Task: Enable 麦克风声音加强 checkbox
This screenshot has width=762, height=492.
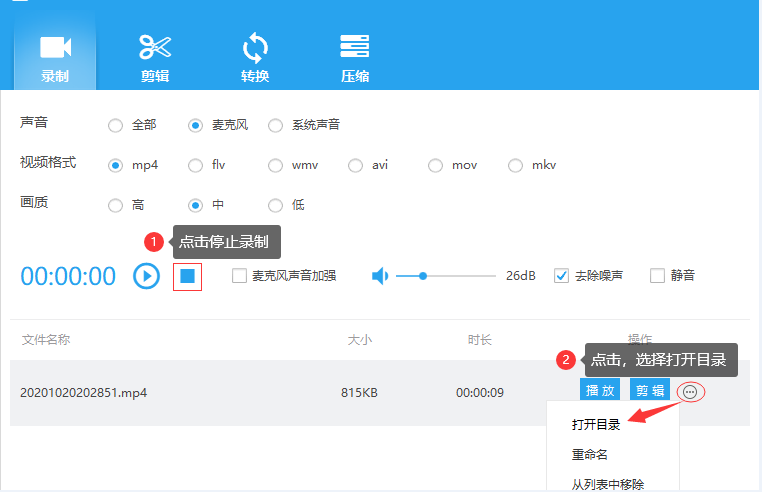Action: point(239,276)
